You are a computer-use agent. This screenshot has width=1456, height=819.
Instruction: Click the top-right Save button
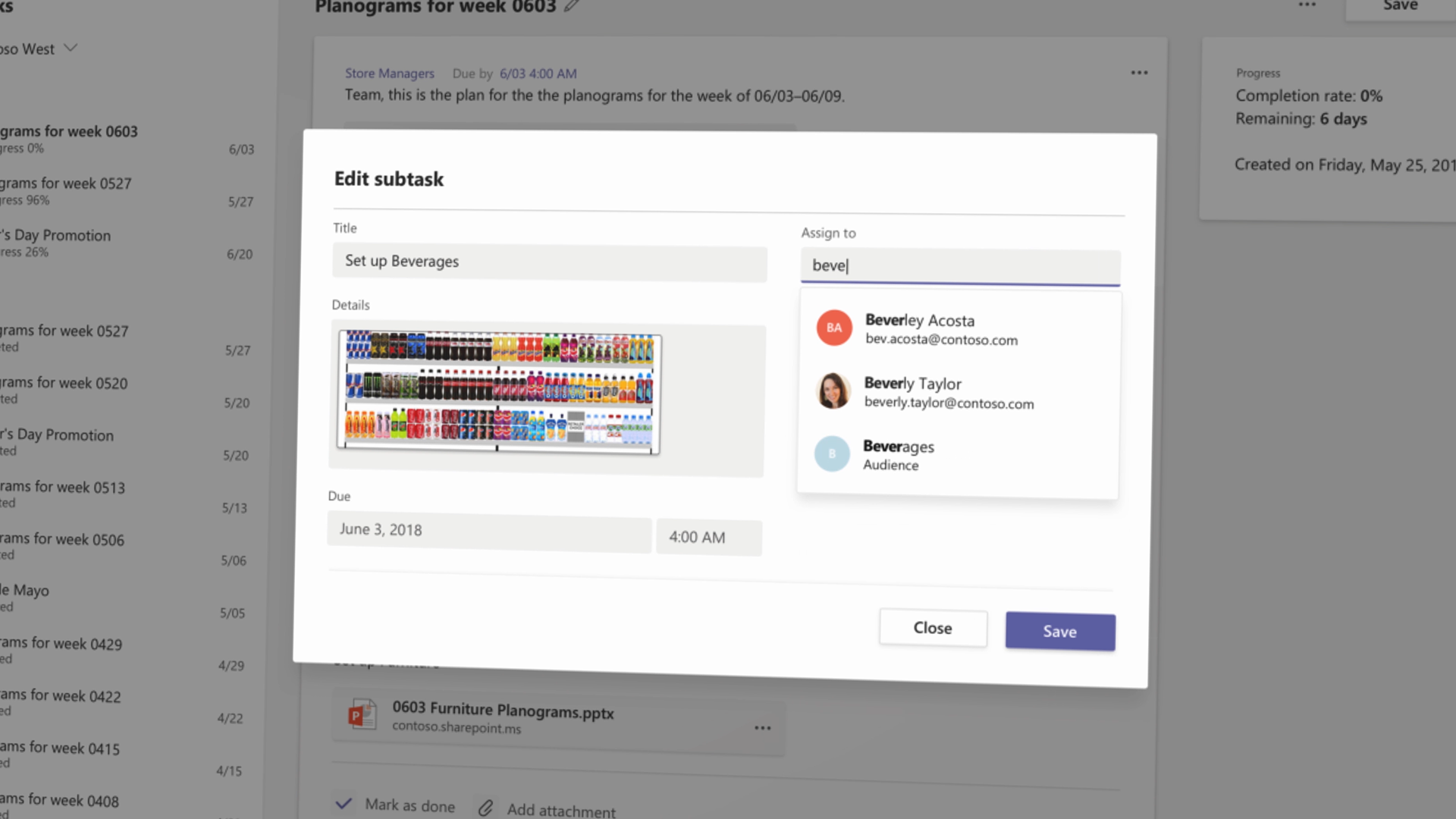coord(1400,8)
